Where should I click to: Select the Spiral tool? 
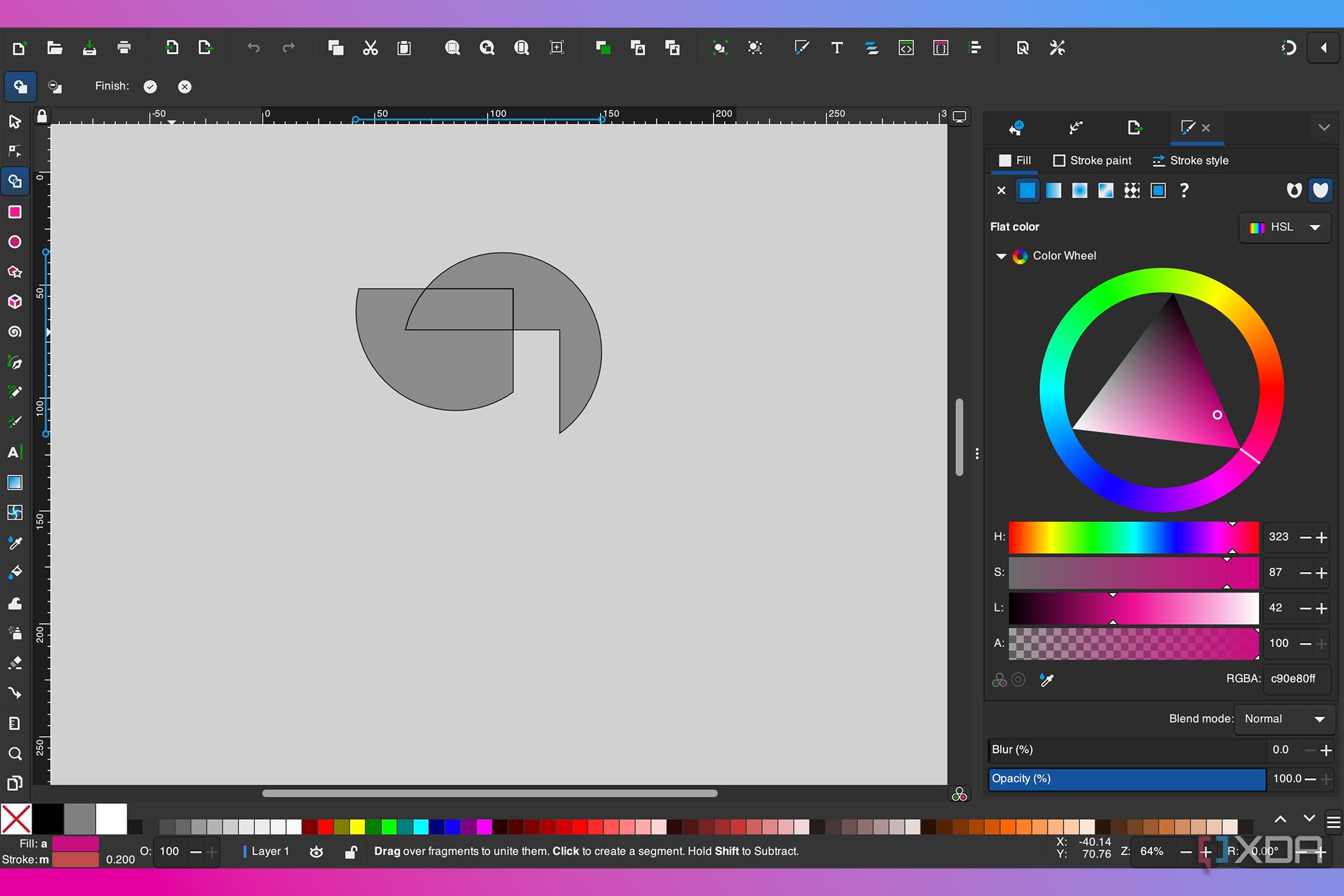click(15, 332)
